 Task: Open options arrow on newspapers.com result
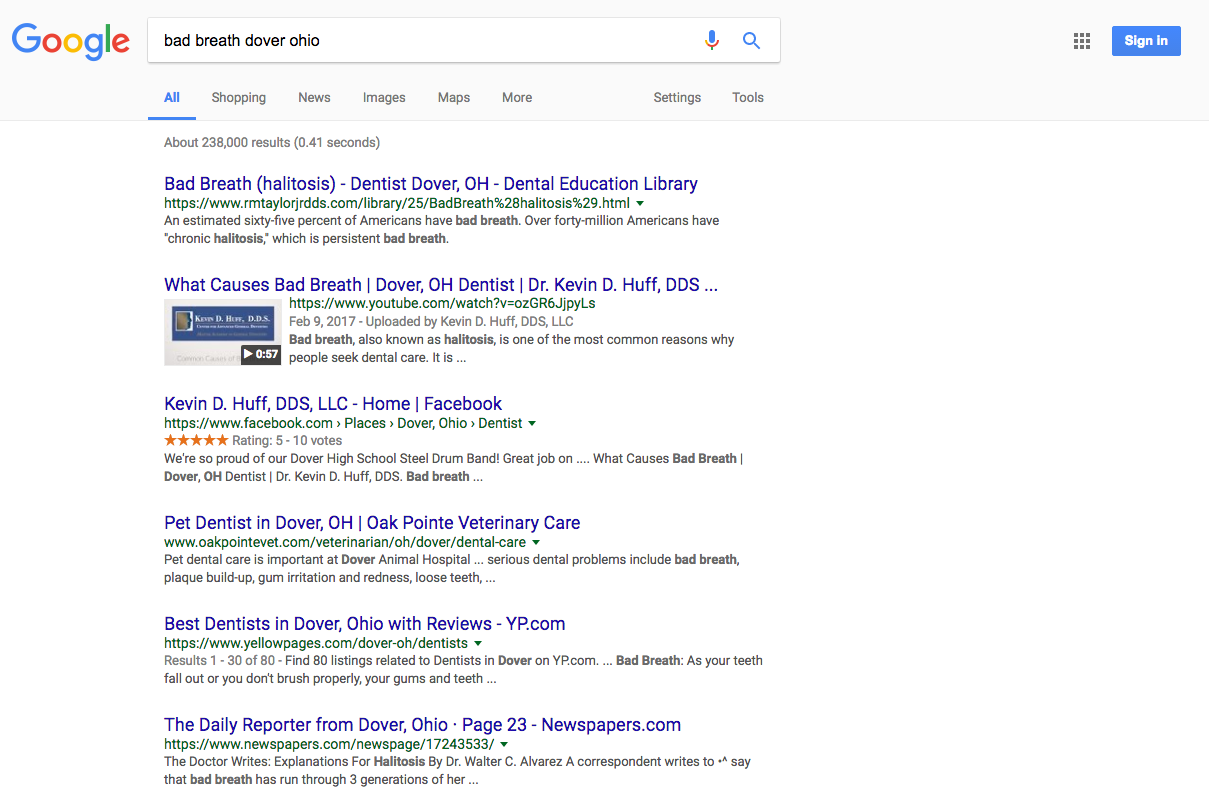pos(505,744)
